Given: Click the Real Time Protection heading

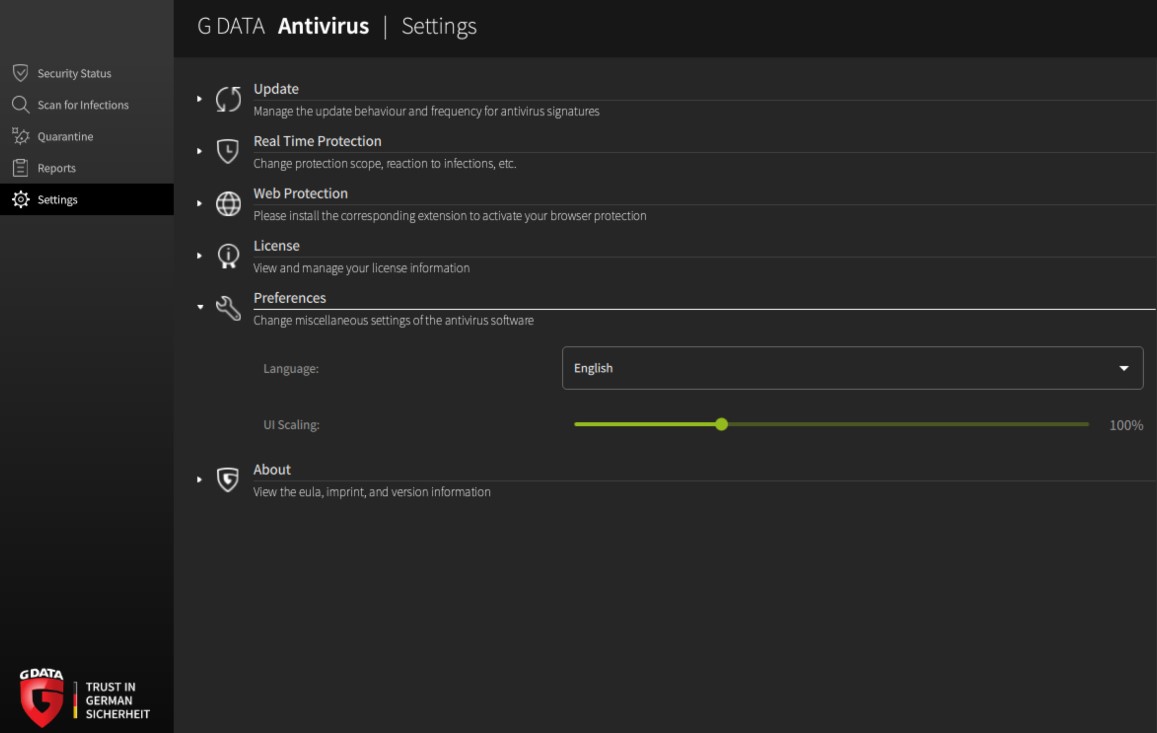Looking at the screenshot, I should click(x=317, y=141).
